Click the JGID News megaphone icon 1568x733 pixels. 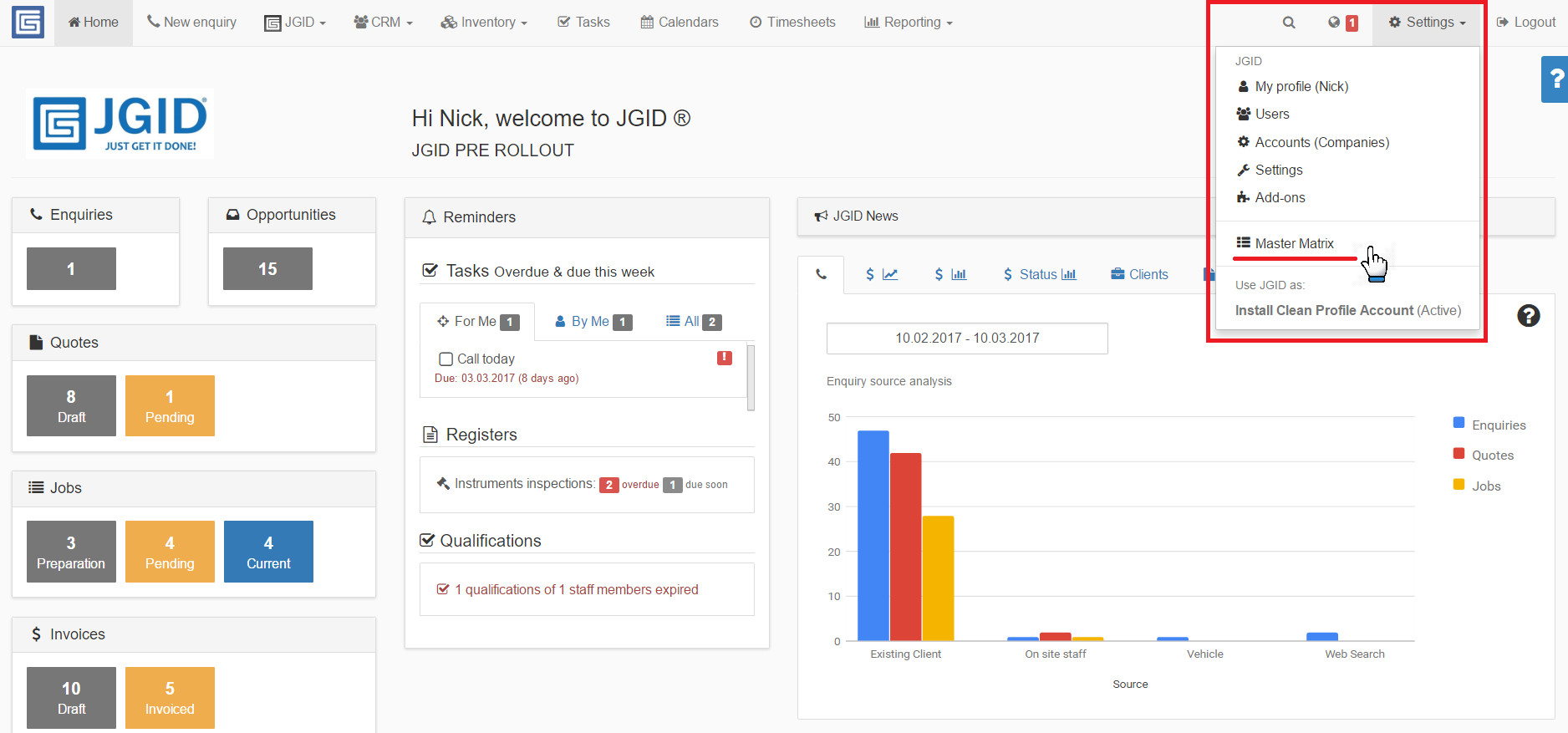pyautogui.click(x=821, y=216)
